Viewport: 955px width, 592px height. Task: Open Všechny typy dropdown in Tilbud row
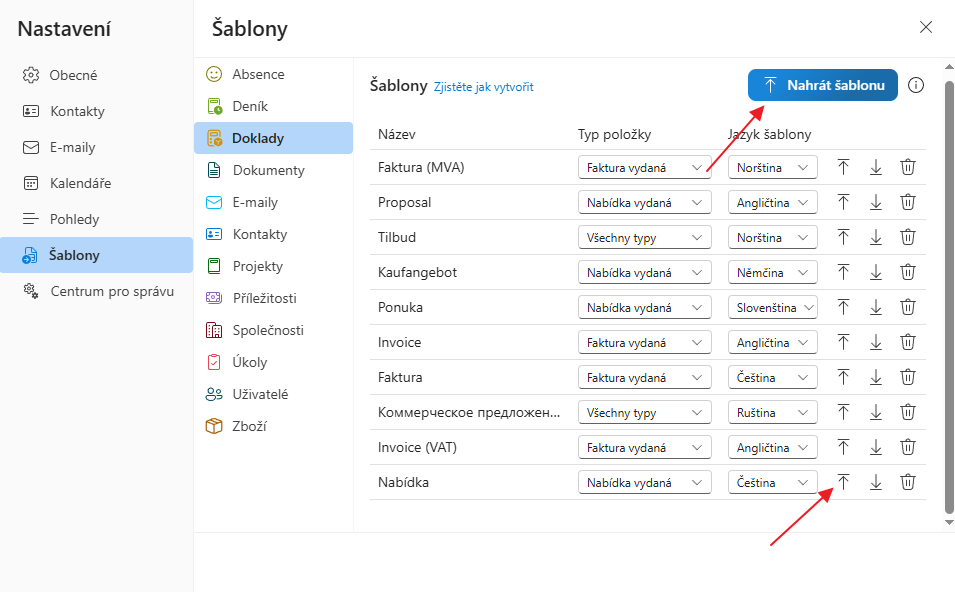tap(644, 238)
